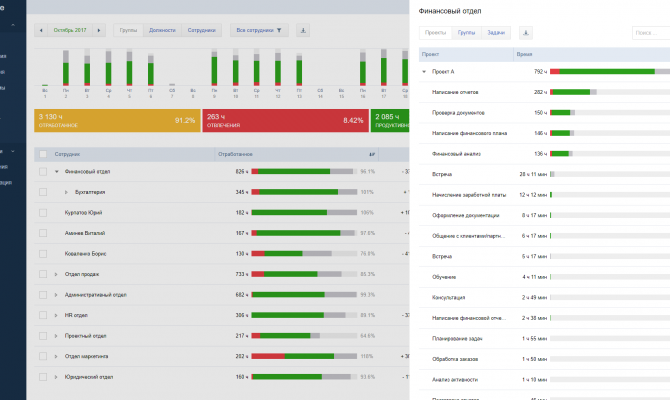Click Финансовый отдел worked-time progress bar

(304, 172)
